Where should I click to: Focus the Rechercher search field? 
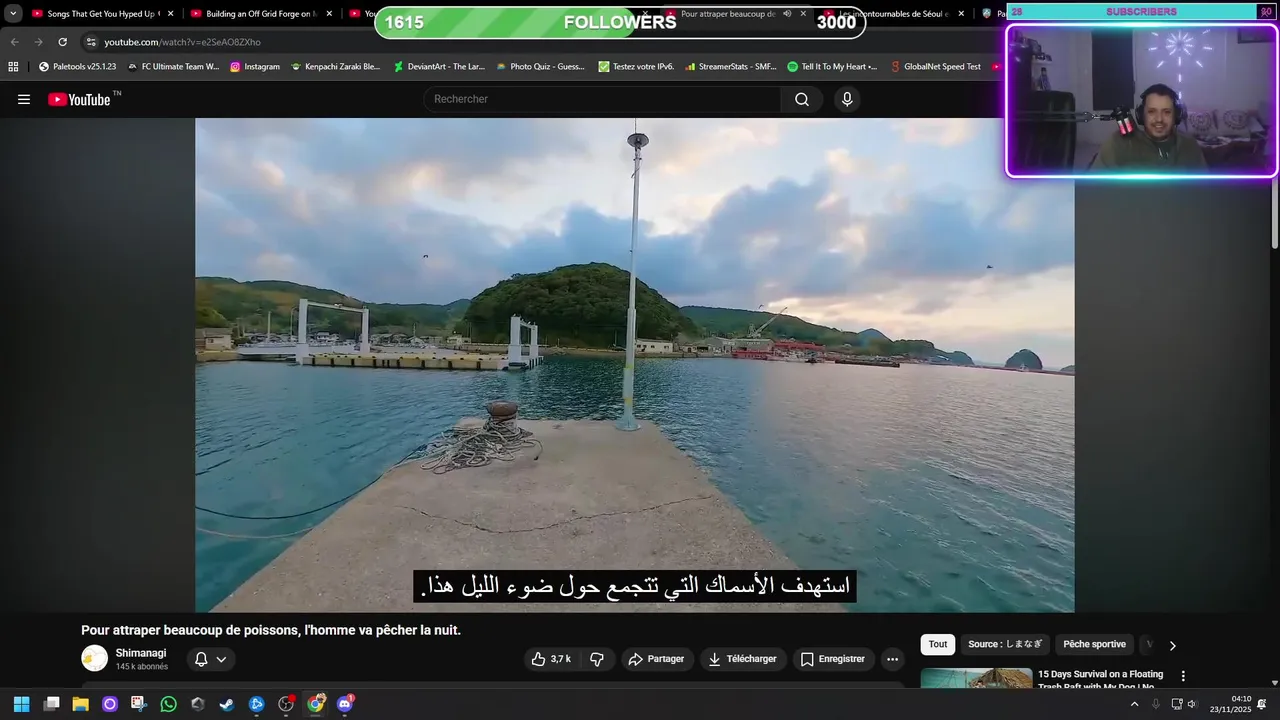(x=603, y=99)
